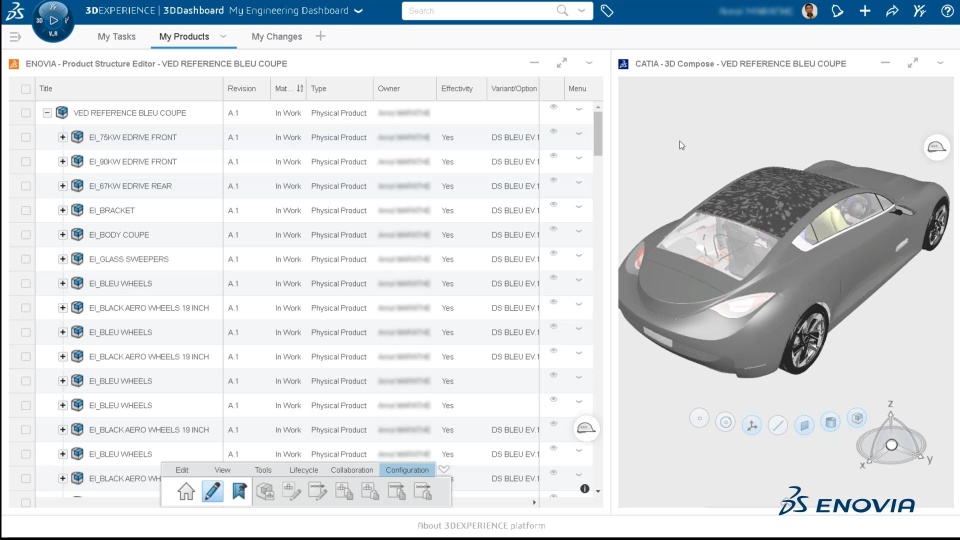960x540 pixels.
Task: Click About 3DEXPERIENCE platform link
Action: tap(481, 526)
